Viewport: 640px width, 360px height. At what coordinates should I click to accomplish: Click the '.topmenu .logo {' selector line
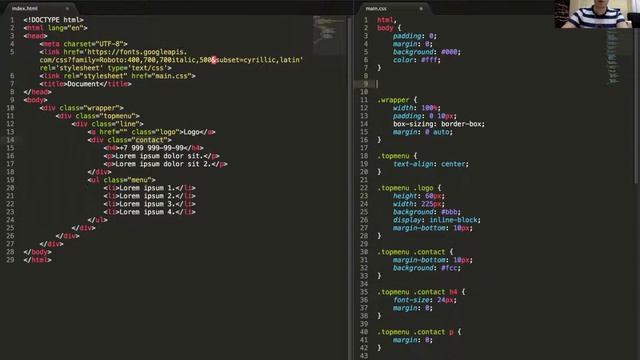pos(409,188)
